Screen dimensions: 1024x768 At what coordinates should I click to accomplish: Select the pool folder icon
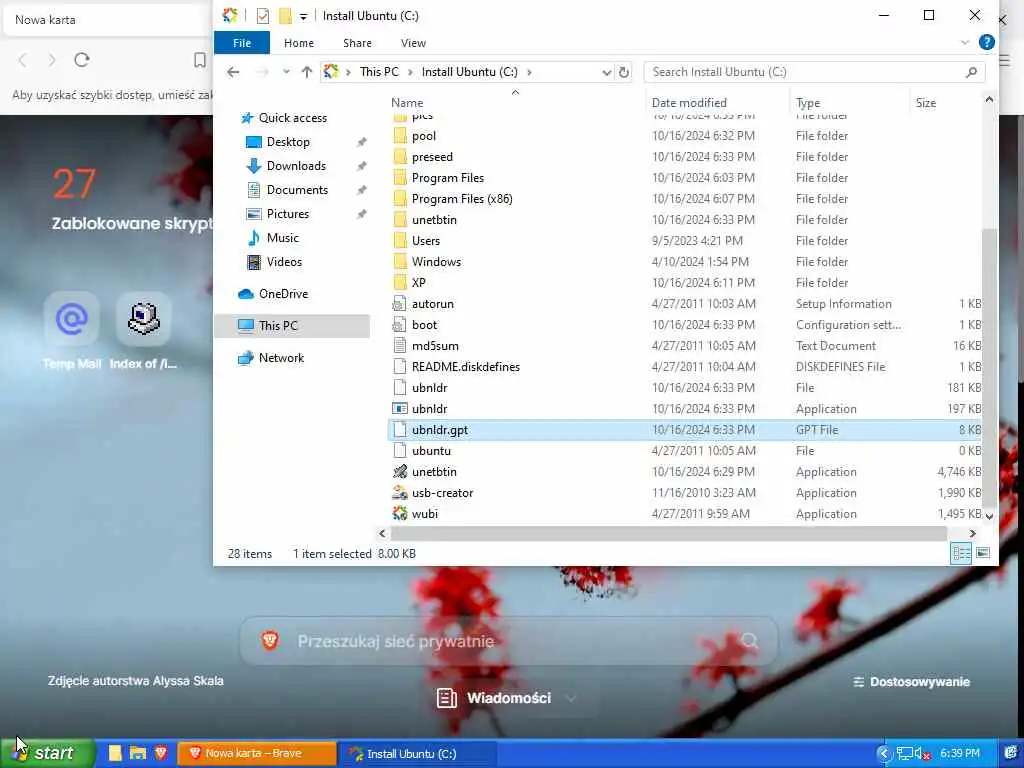(x=400, y=136)
